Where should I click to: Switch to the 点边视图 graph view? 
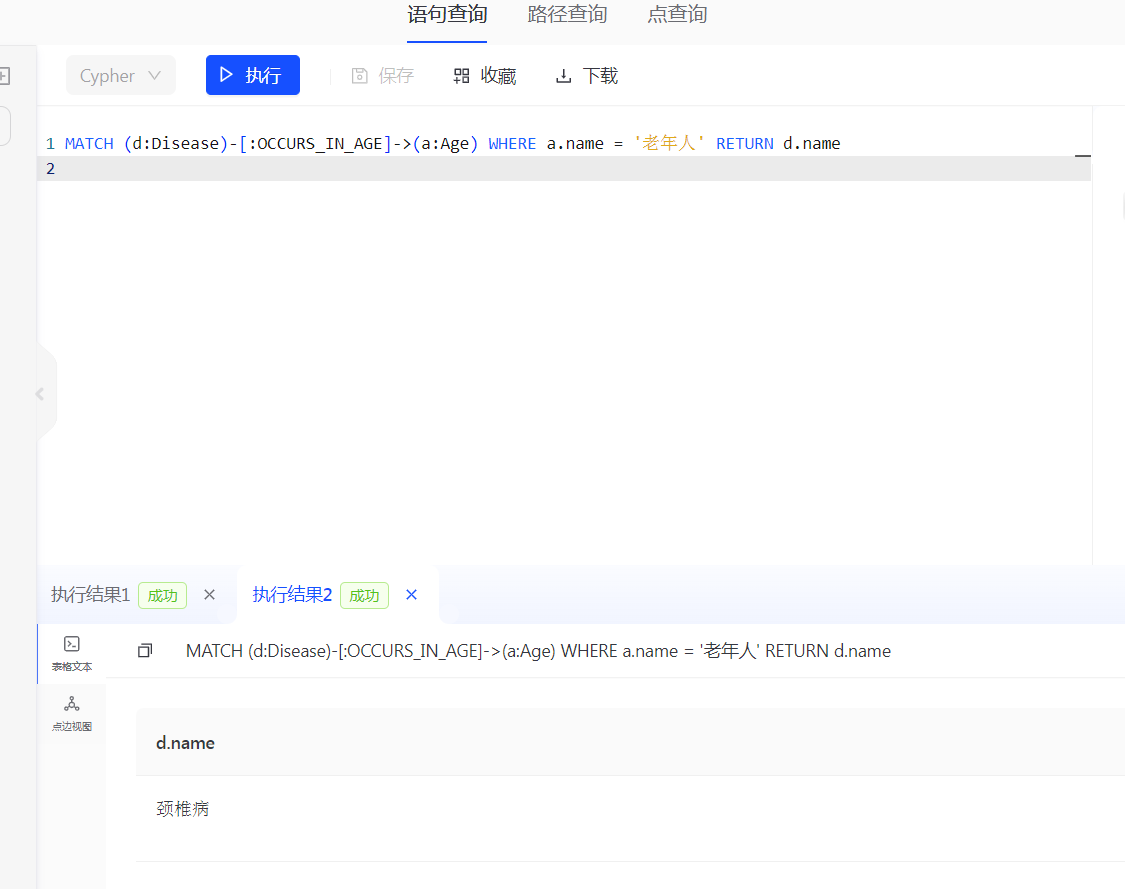[71, 712]
